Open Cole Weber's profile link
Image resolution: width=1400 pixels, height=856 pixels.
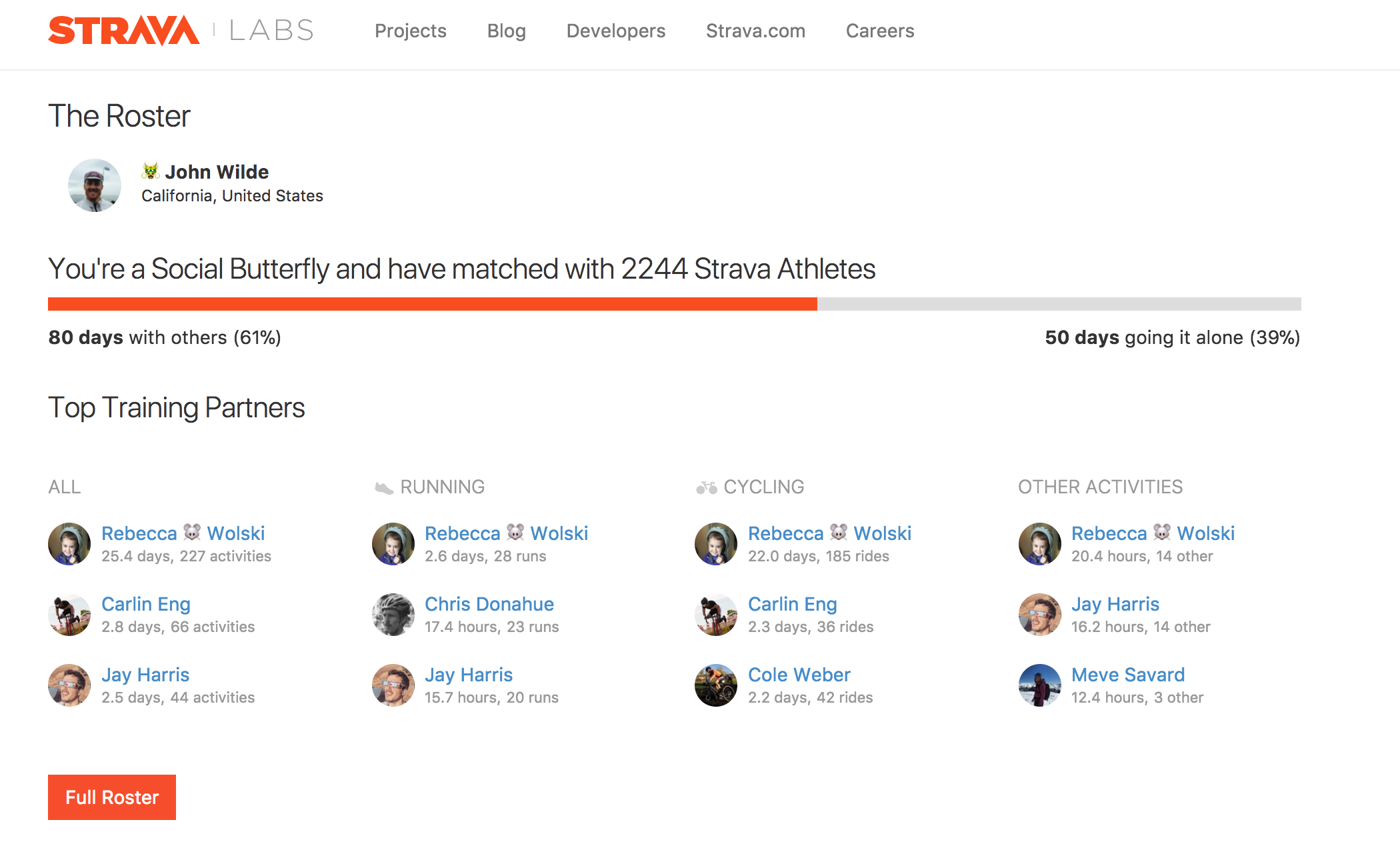(x=799, y=675)
